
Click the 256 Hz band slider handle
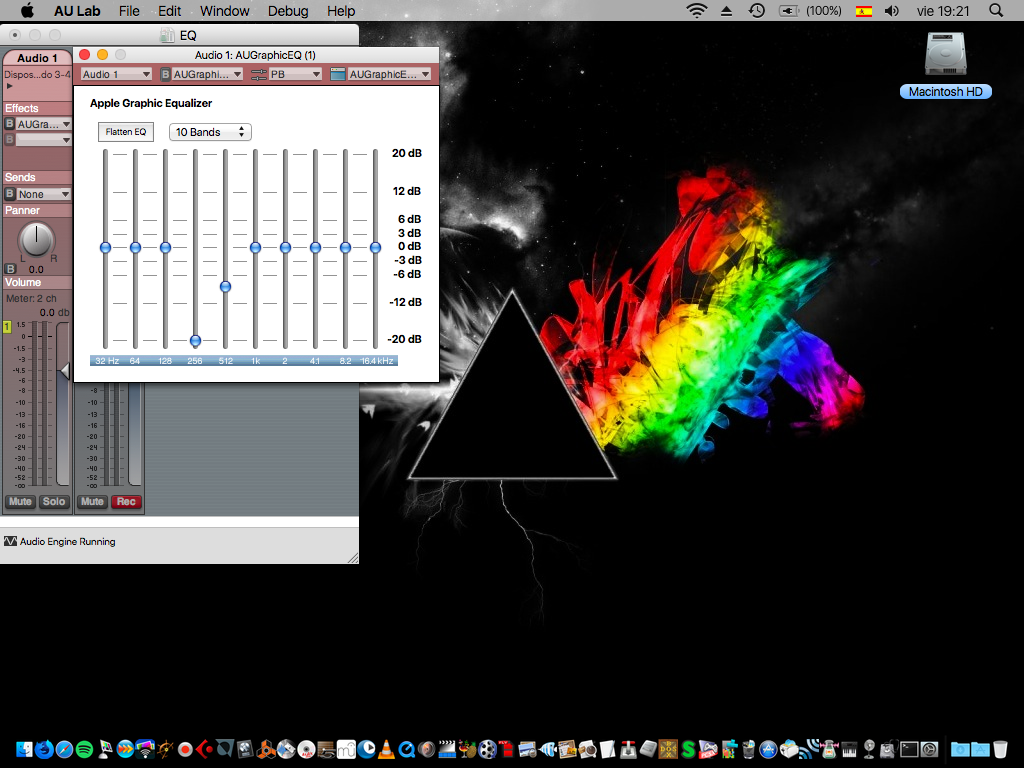196,341
